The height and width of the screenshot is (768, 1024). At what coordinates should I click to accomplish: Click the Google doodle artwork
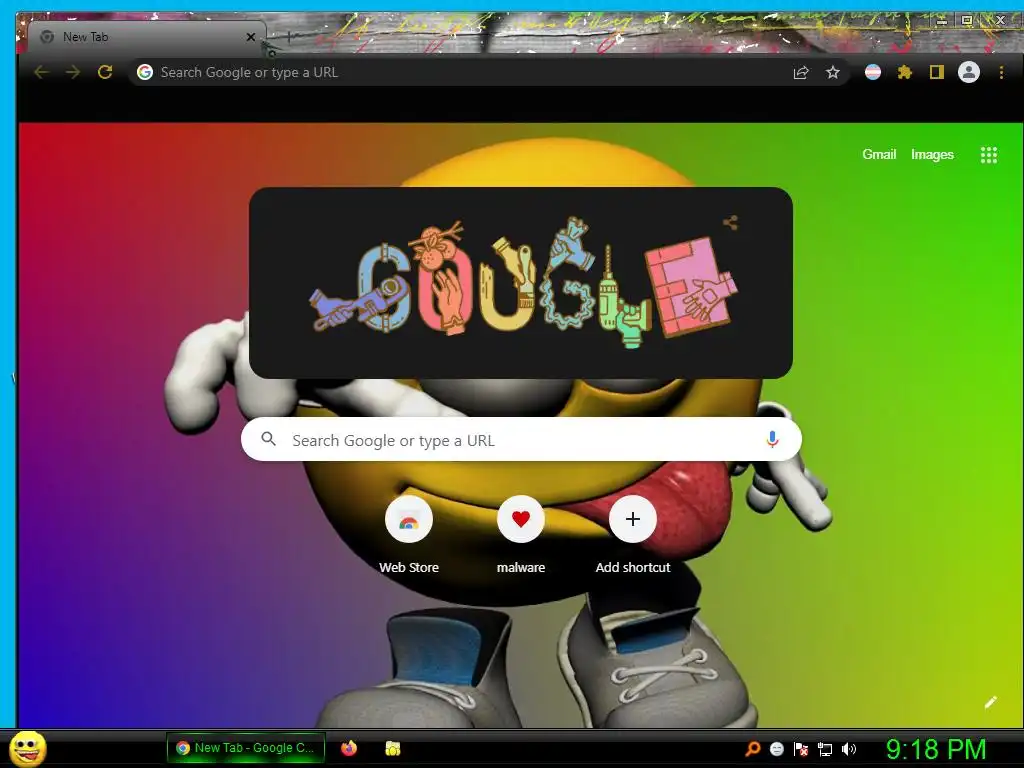coord(522,283)
